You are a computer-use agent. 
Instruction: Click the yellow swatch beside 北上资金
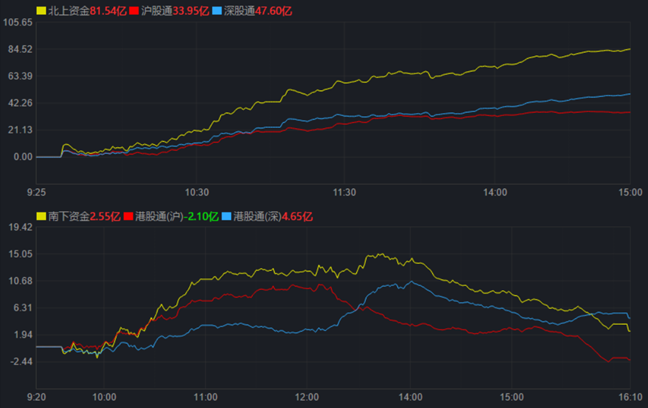[x=41, y=10]
